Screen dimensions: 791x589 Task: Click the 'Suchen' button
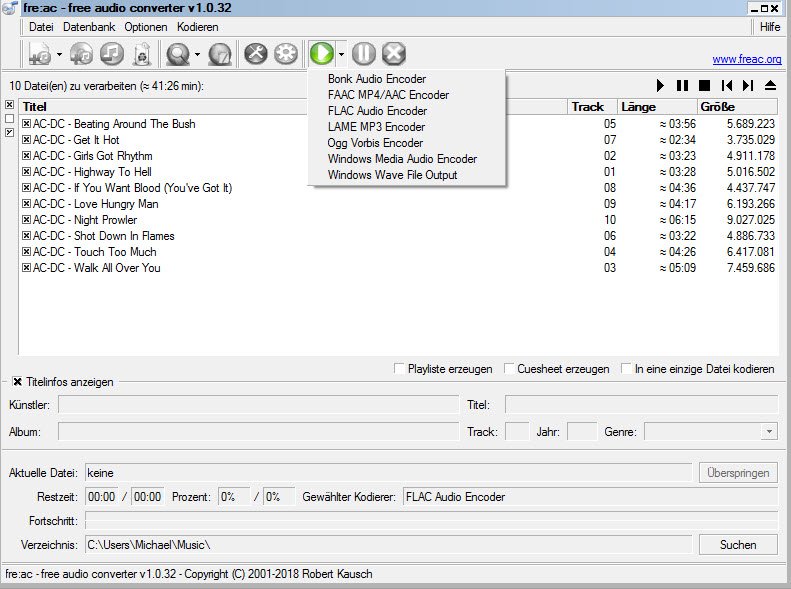coord(738,545)
